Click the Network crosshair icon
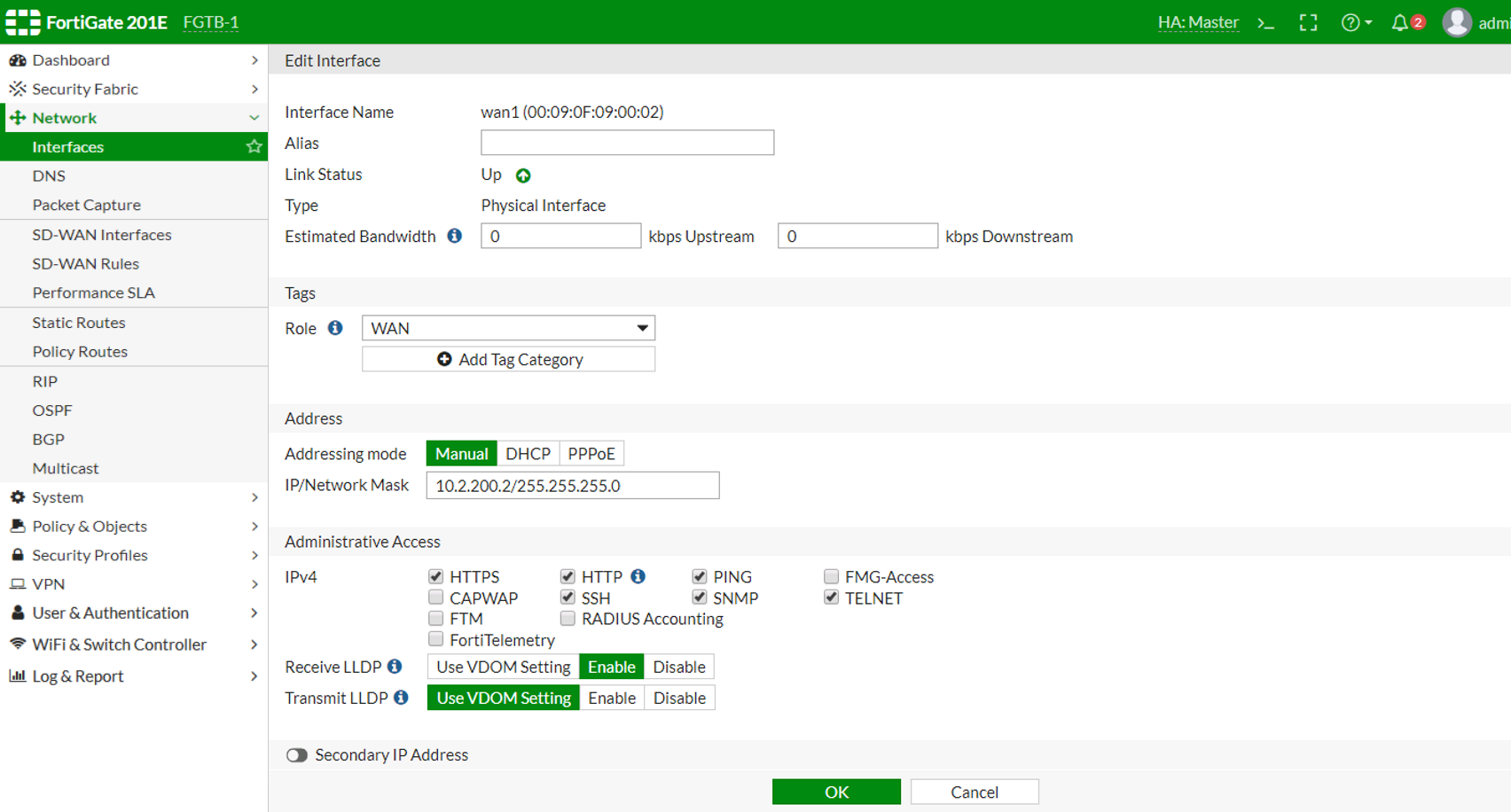 tap(18, 118)
